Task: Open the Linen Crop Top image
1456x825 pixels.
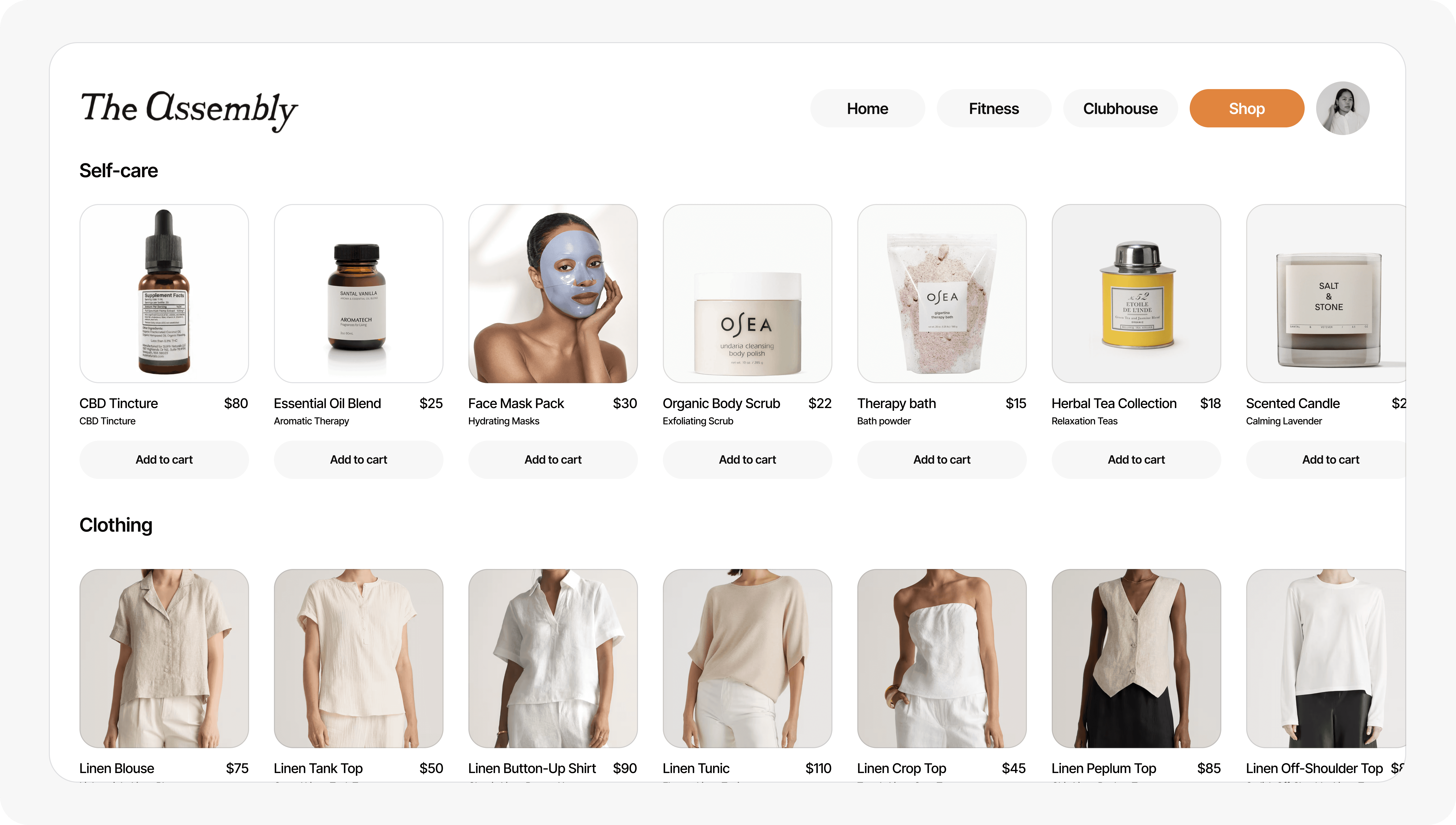Action: (941, 658)
